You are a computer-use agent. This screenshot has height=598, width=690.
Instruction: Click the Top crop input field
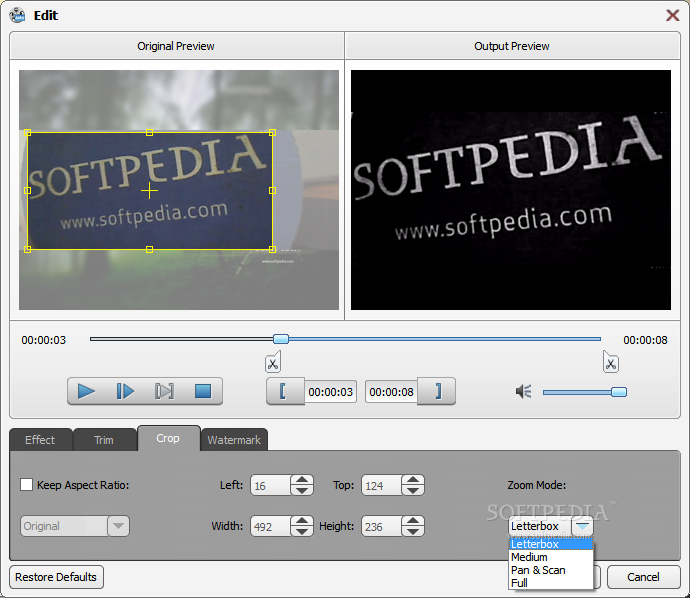[382, 485]
